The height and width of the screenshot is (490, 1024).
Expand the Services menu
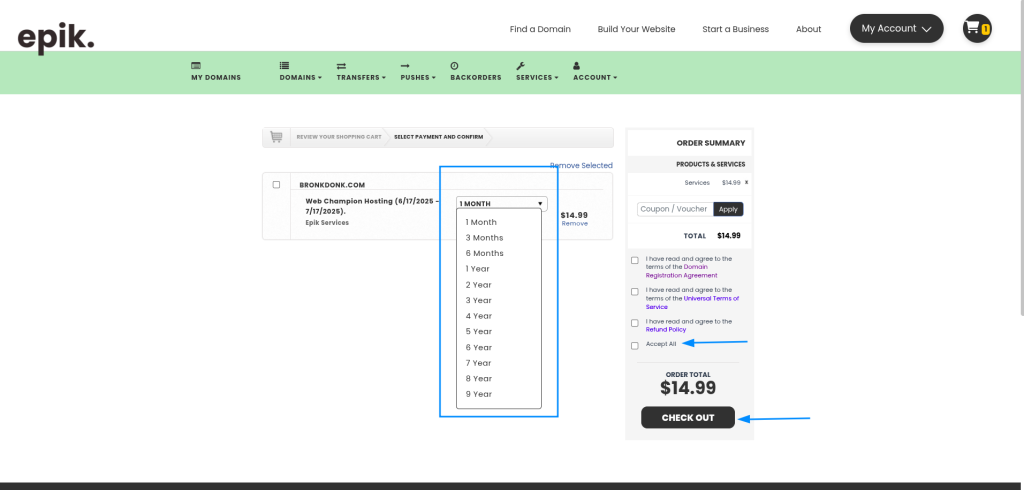(x=537, y=72)
